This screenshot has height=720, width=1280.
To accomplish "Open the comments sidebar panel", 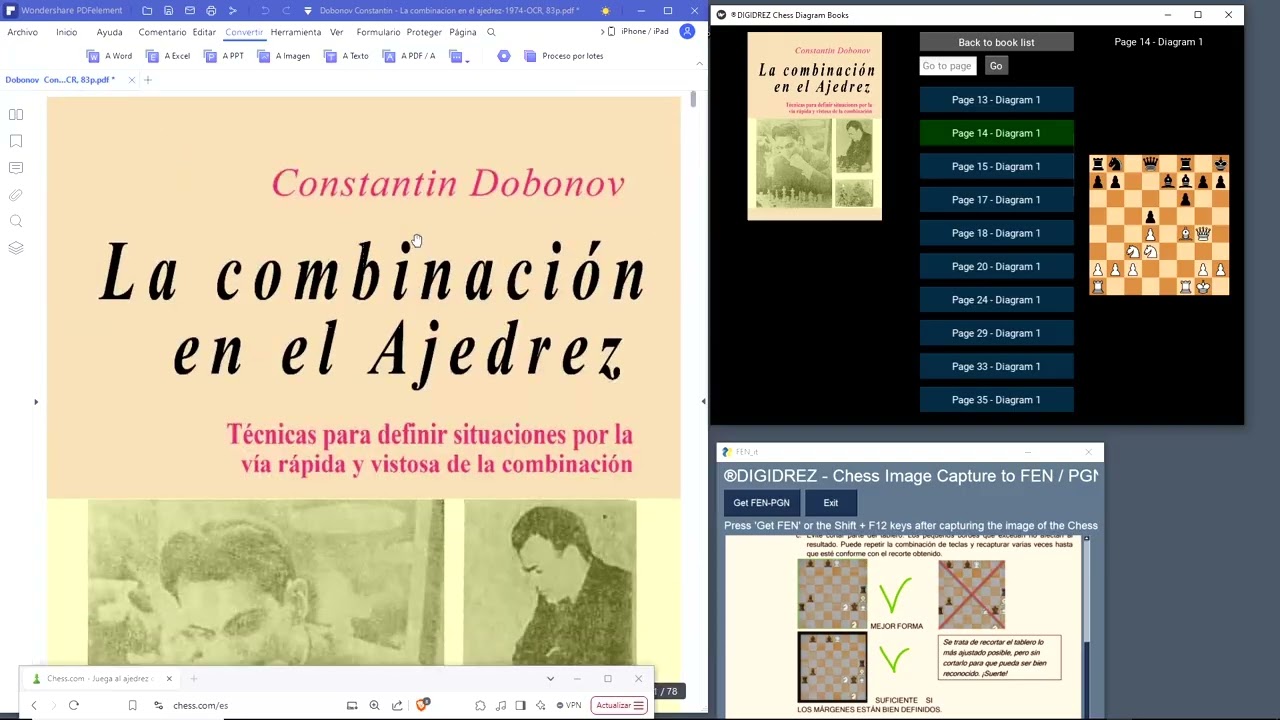I will (16, 168).
